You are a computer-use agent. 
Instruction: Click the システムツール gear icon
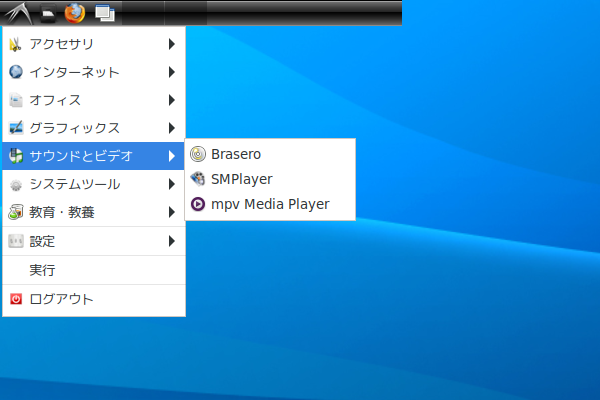pos(16,184)
